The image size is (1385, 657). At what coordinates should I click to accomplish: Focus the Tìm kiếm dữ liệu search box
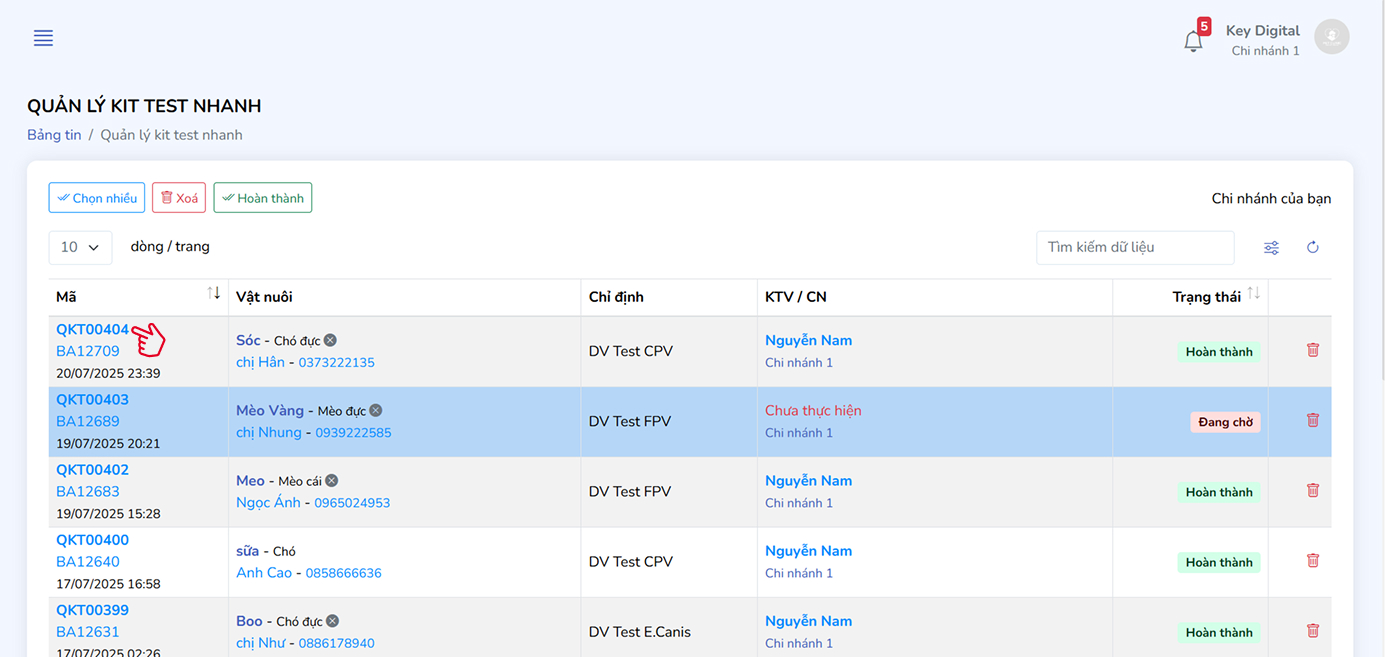[1134, 247]
